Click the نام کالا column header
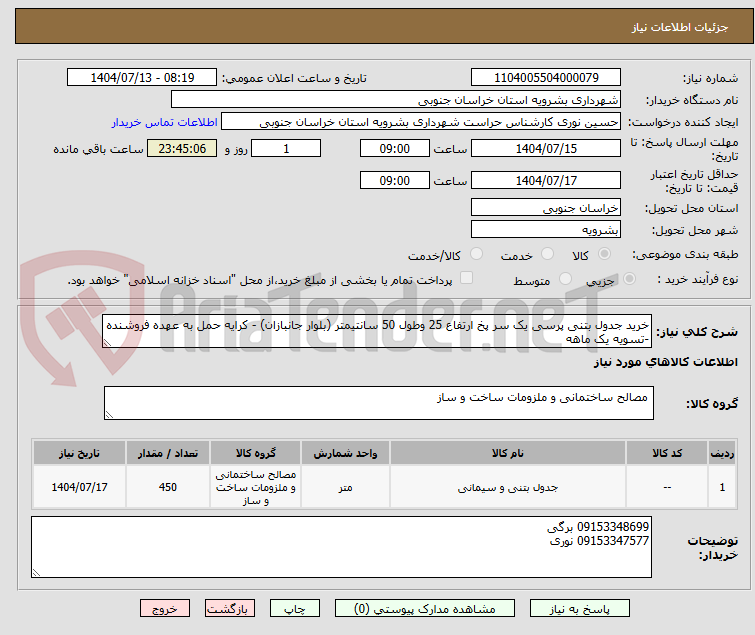This screenshot has height=635, width=755. pyautogui.click(x=508, y=453)
